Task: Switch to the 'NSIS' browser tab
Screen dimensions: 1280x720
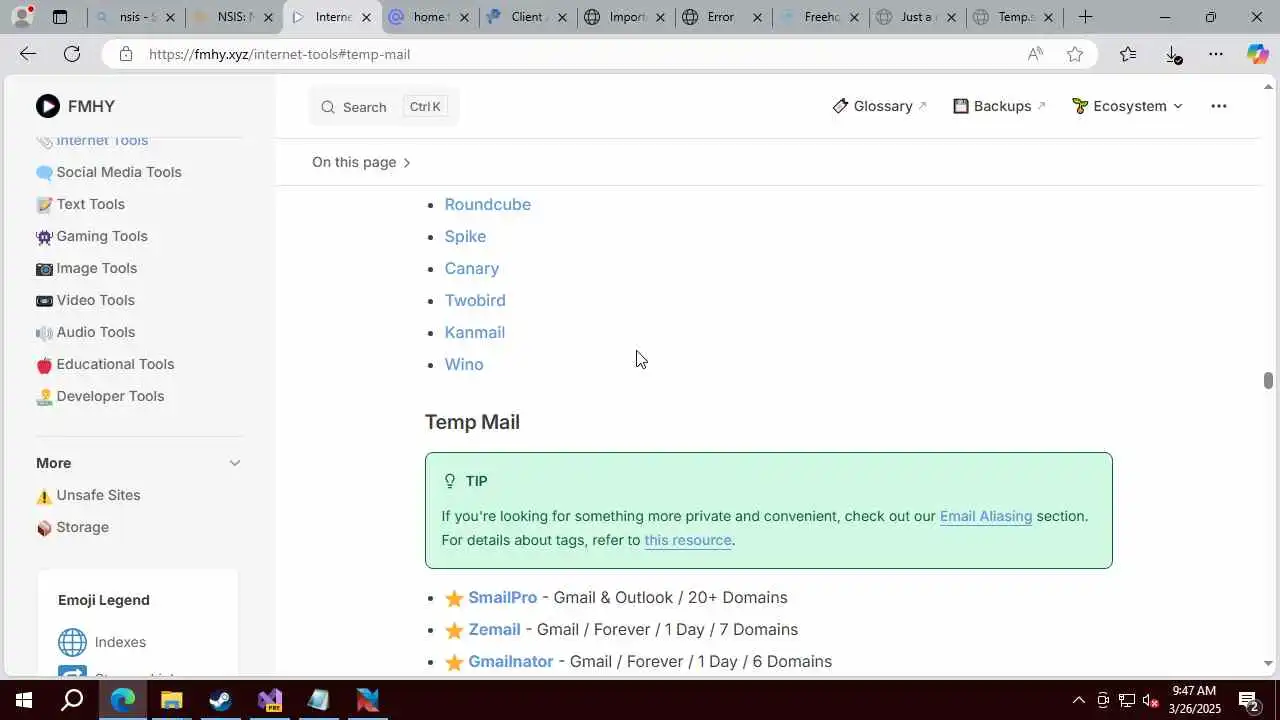Action: pyautogui.click(x=233, y=17)
